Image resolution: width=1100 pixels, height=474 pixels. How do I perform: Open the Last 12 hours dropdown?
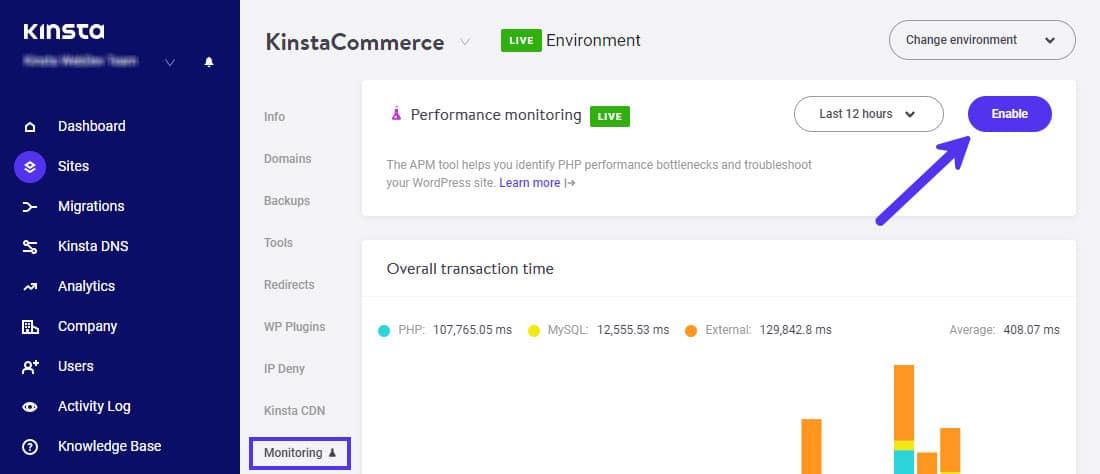(868, 114)
